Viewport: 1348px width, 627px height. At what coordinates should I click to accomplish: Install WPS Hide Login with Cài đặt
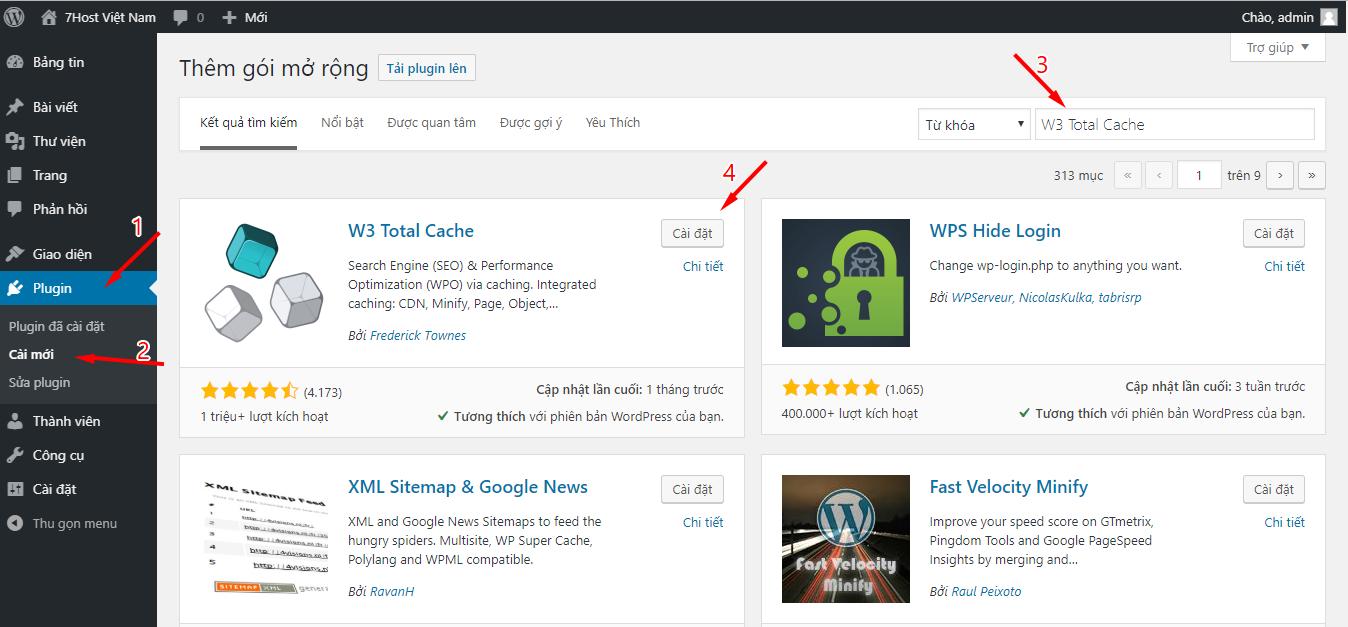(x=1274, y=233)
